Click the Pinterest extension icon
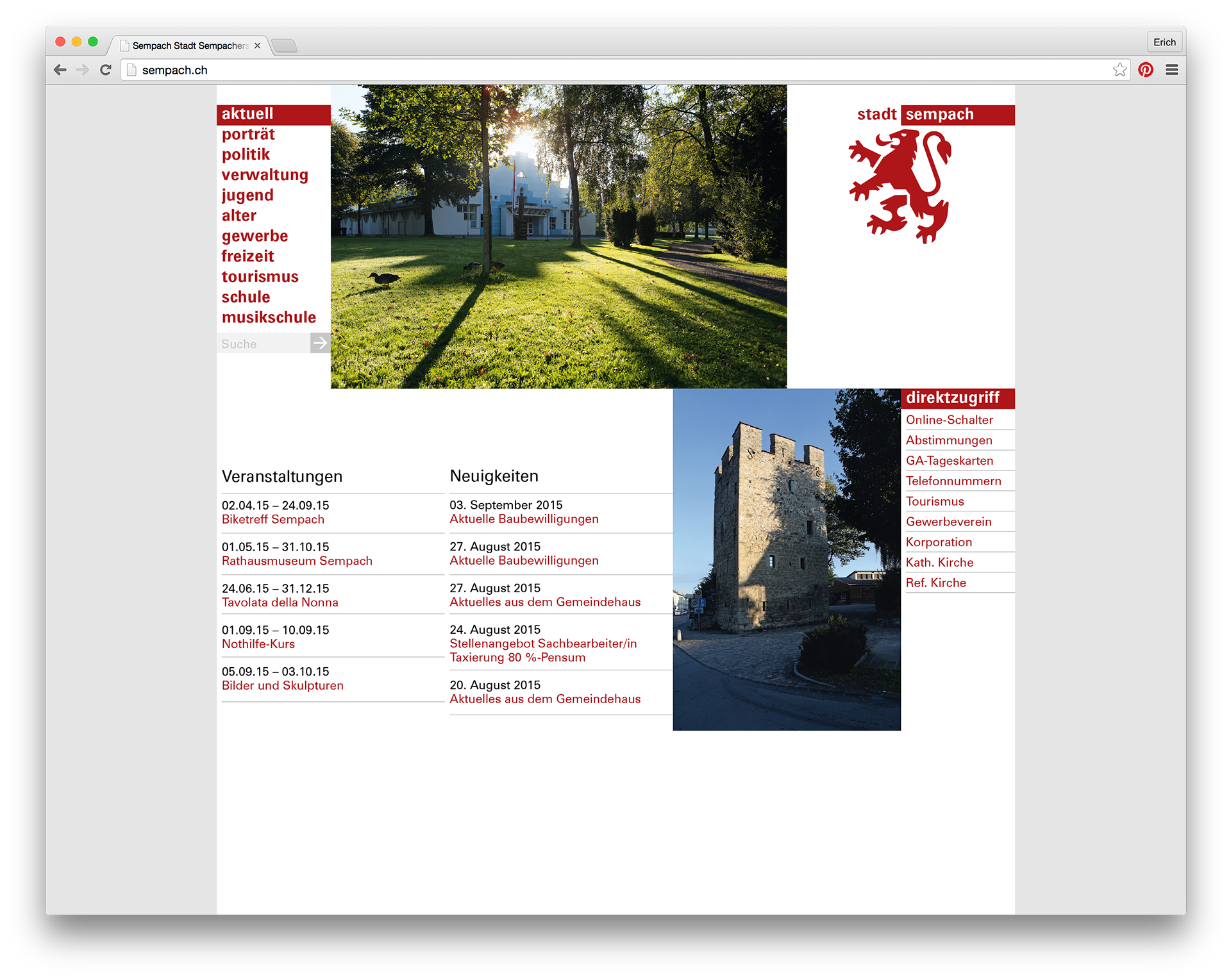This screenshot has height=980, width=1231. [1146, 70]
